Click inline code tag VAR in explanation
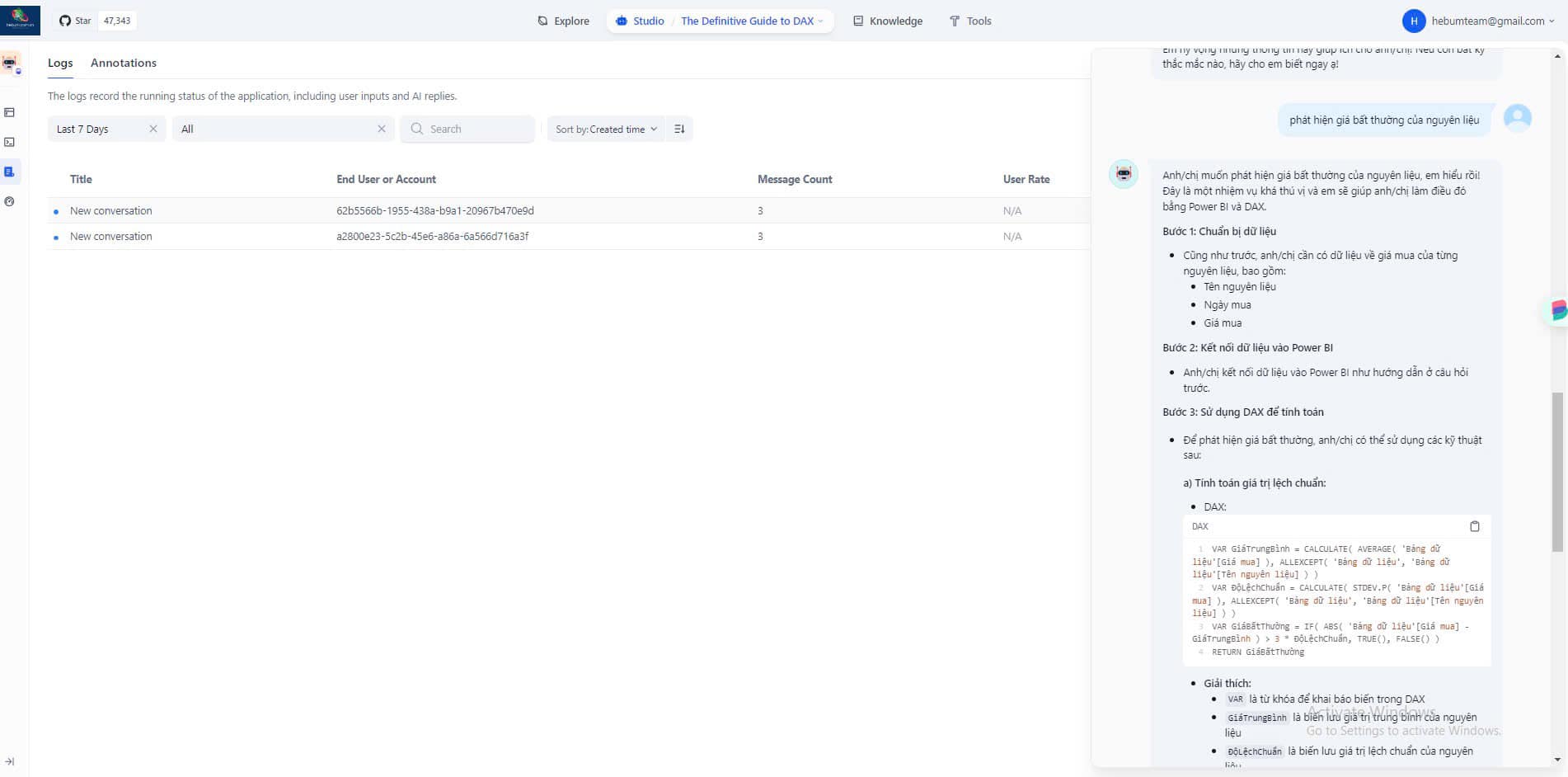The height and width of the screenshot is (777, 1568). pyautogui.click(x=1235, y=699)
